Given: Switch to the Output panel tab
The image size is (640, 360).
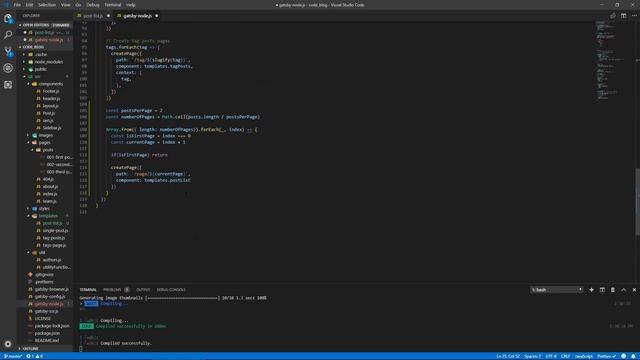Looking at the screenshot, I should click(x=143, y=290).
